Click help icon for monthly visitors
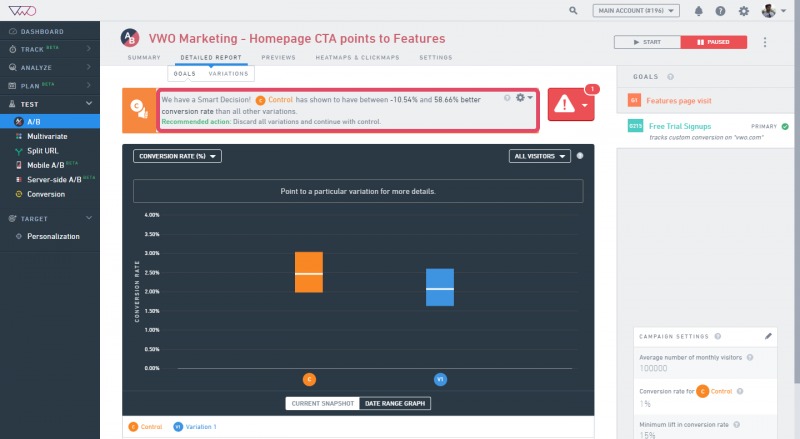Screen dimensions: 800x439 (750, 357)
